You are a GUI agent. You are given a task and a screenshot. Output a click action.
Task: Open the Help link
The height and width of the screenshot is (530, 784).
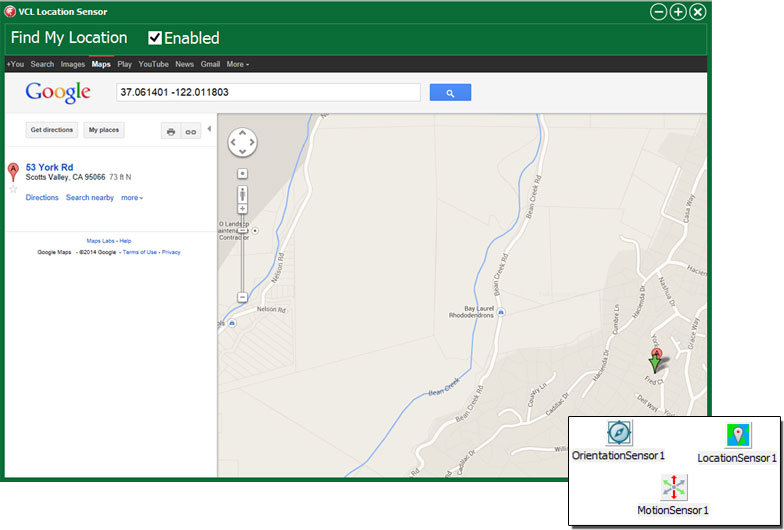[x=125, y=240]
